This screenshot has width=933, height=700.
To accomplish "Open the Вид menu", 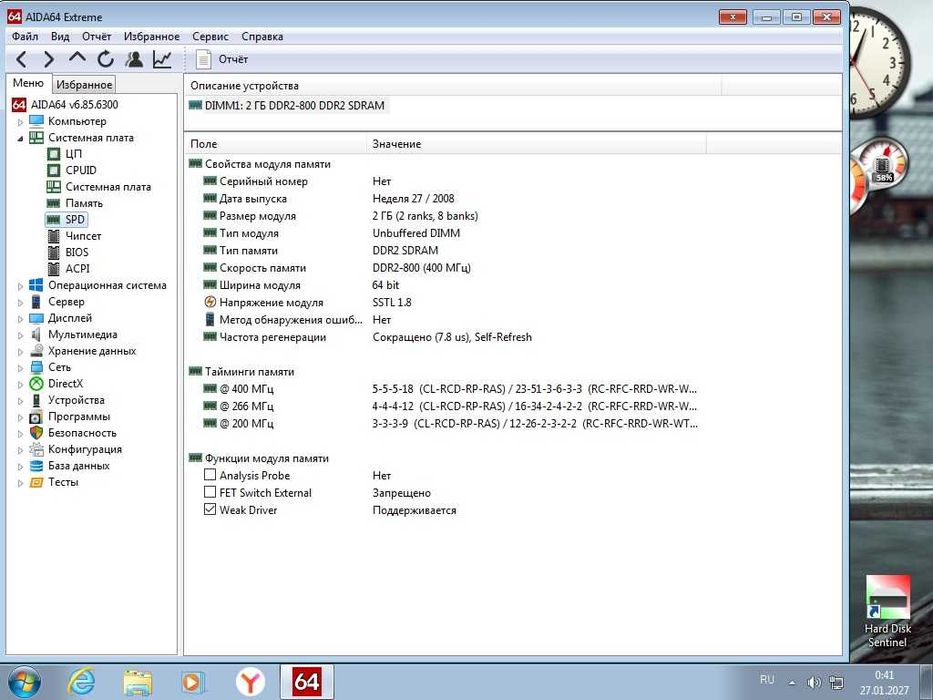I will pos(60,36).
